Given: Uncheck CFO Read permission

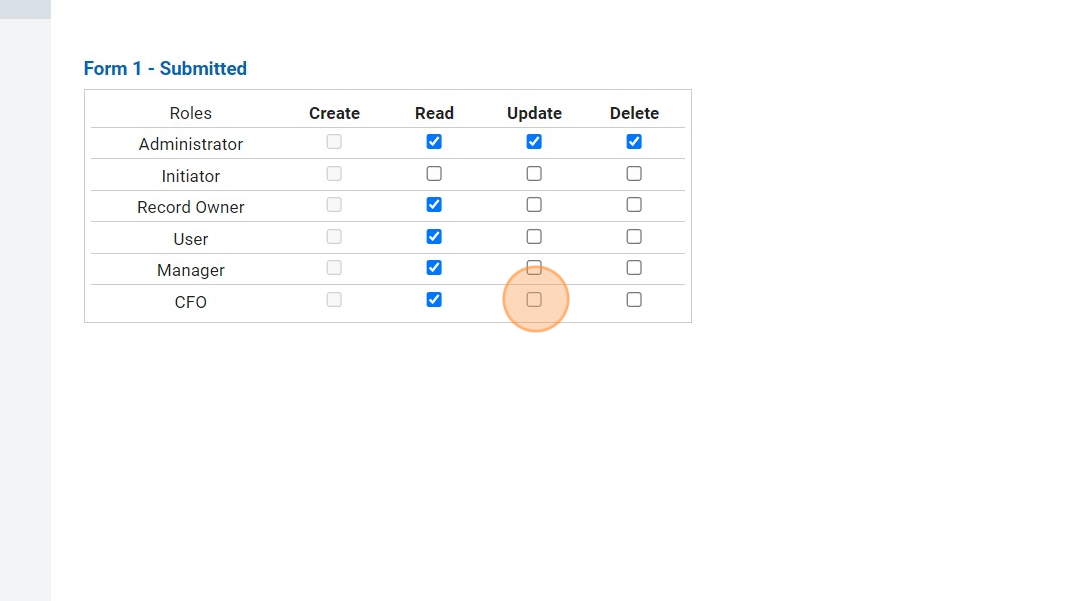Looking at the screenshot, I should pyautogui.click(x=434, y=300).
